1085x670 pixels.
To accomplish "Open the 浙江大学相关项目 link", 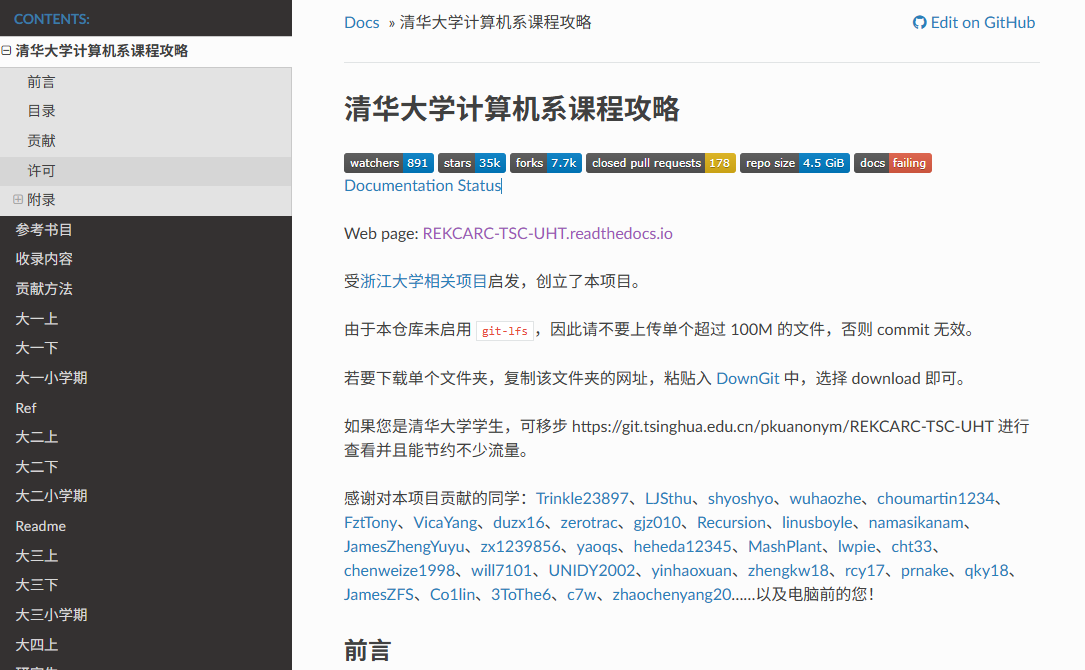I will (423, 281).
